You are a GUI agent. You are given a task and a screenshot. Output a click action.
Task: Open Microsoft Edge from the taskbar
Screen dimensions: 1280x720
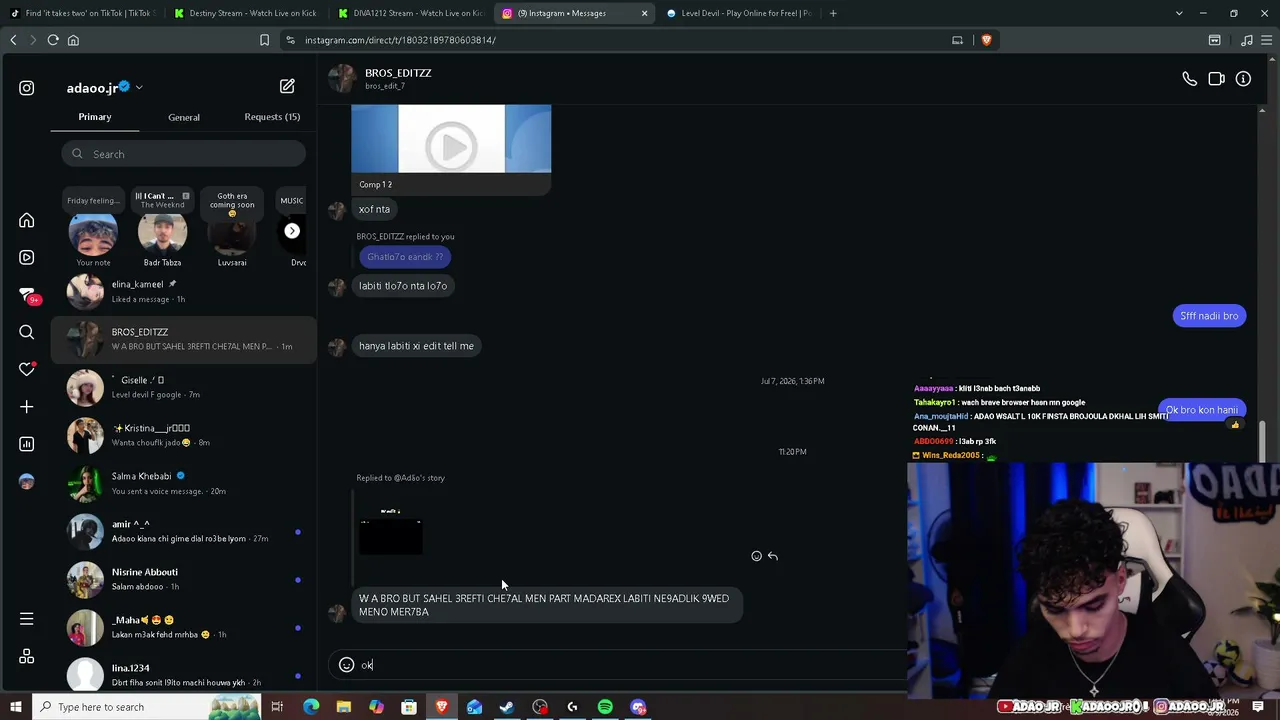(311, 707)
